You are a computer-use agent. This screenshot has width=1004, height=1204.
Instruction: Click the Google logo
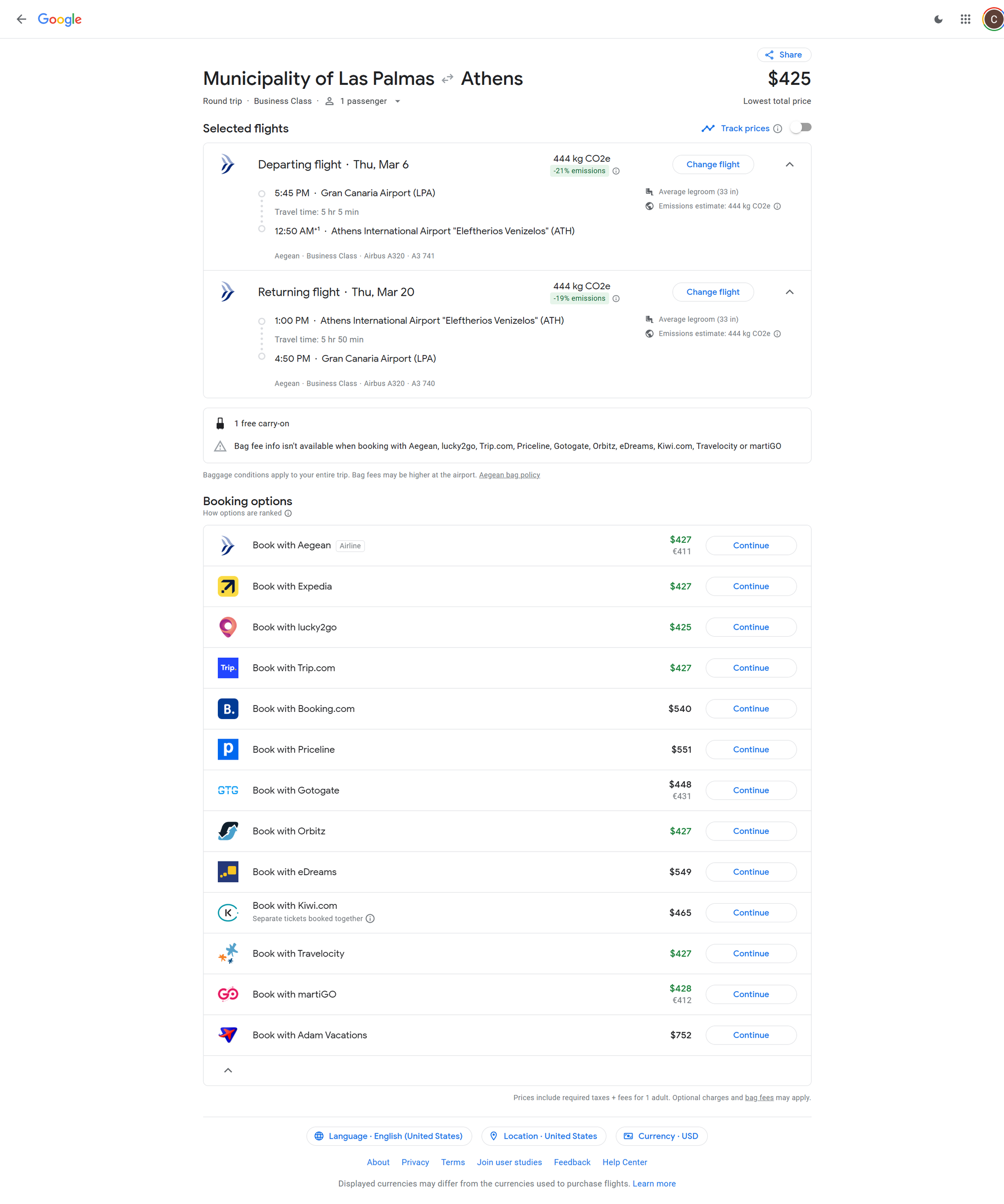click(60, 19)
